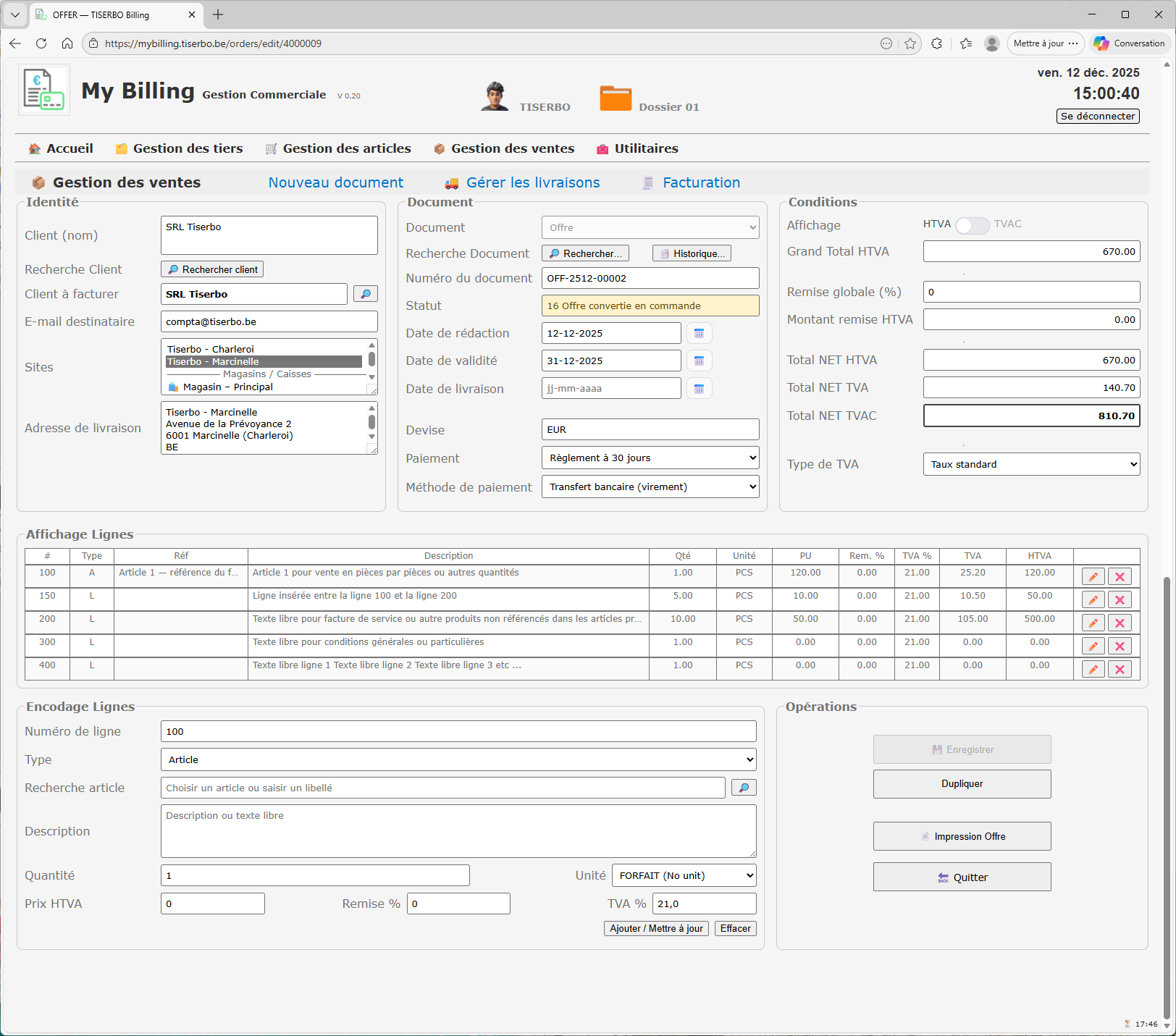Viewport: 1176px width, 1036px height.
Task: Switch display from HTVA to TVAC
Action: click(973, 225)
